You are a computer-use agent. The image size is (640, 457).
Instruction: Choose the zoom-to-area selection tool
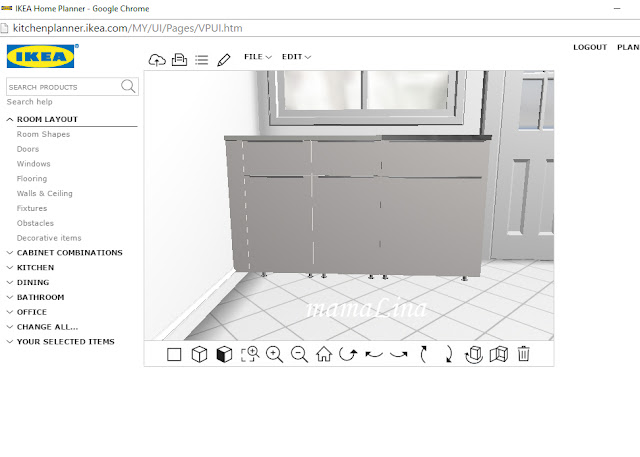[x=250, y=354]
